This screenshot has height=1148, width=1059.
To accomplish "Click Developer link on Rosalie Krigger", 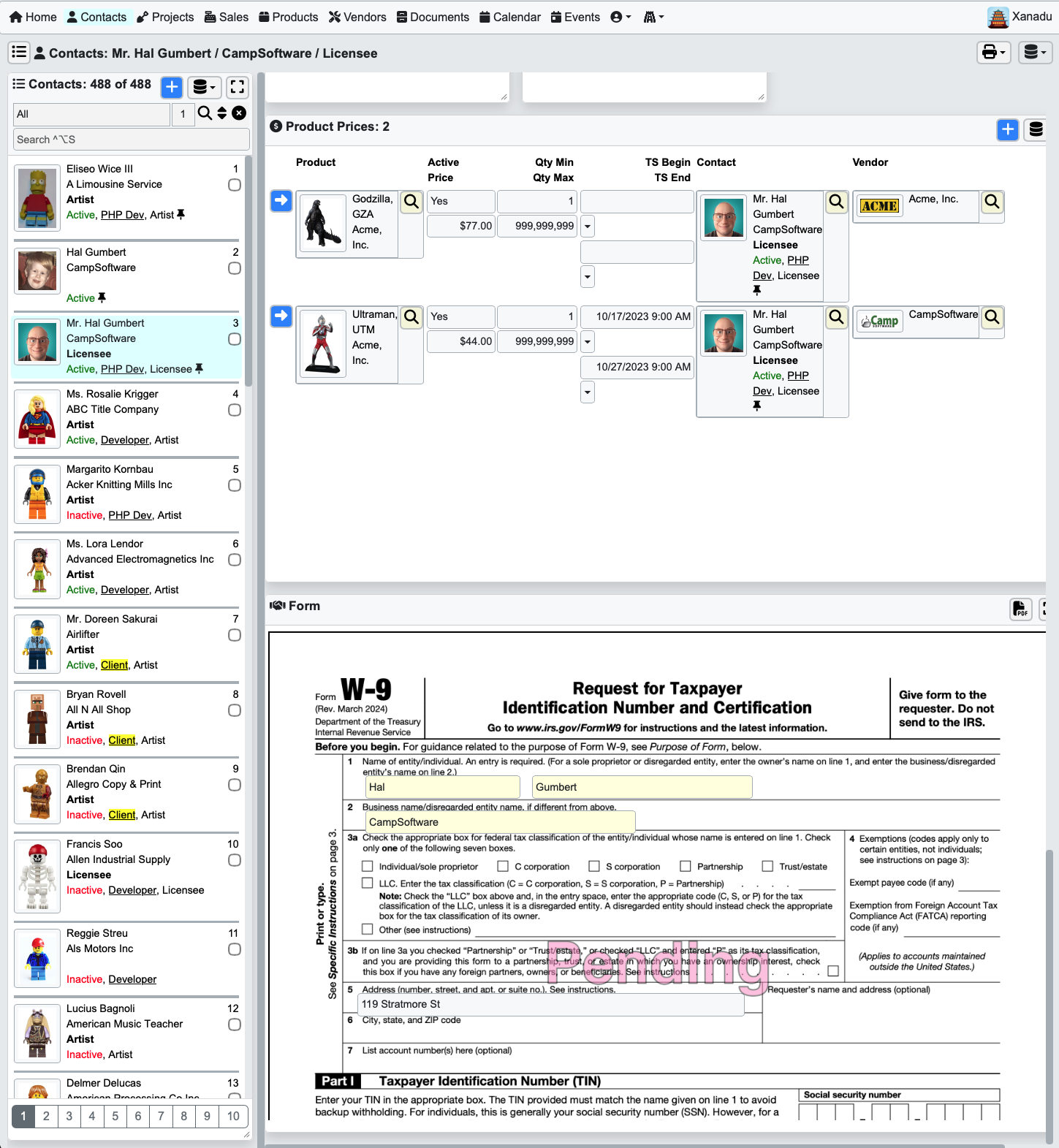I will coord(125,440).
